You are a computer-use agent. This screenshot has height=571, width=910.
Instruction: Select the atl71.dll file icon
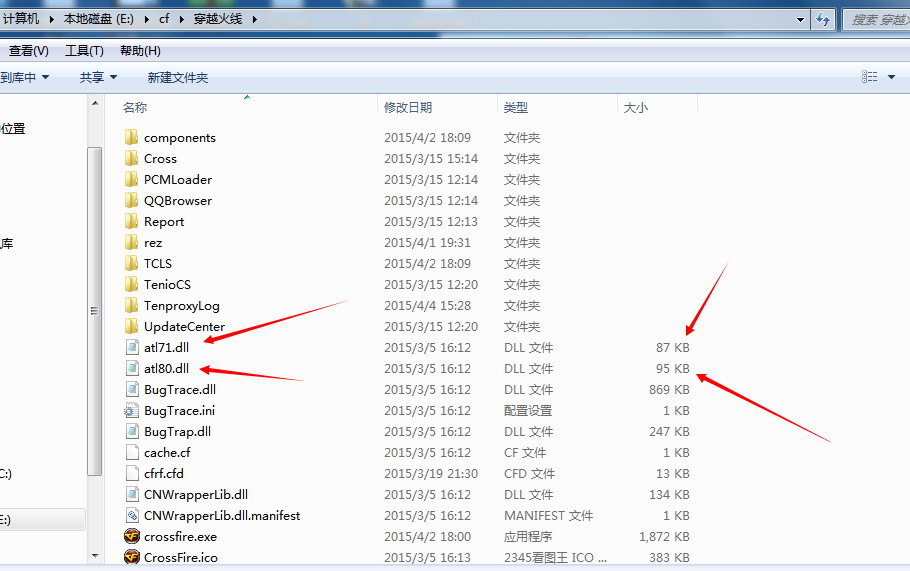(x=132, y=348)
